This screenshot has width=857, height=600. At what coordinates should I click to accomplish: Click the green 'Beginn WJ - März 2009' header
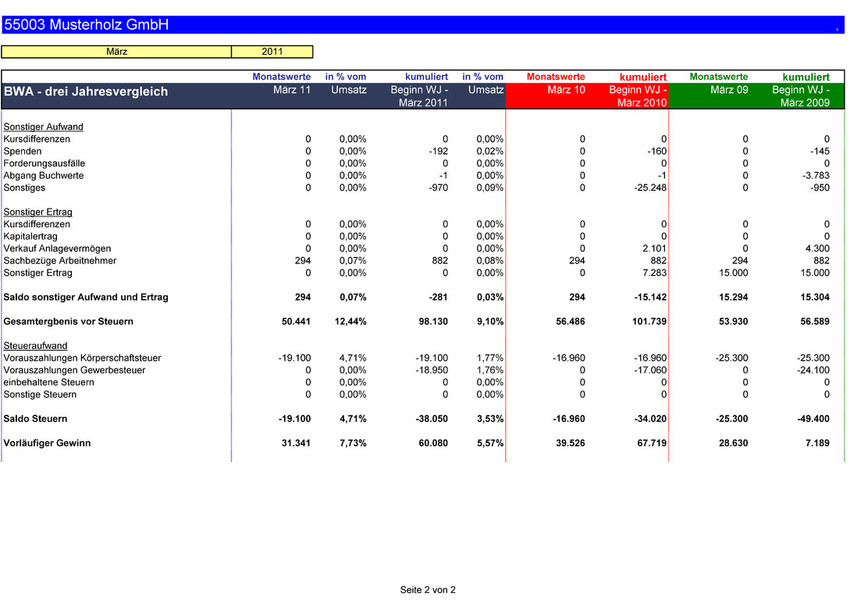[x=801, y=96]
